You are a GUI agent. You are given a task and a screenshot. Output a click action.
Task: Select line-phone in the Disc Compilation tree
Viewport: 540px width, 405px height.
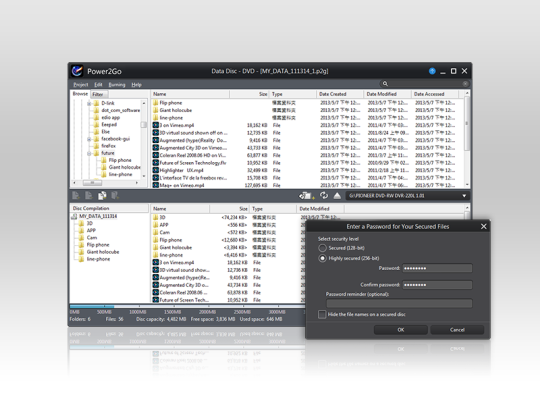point(98,259)
